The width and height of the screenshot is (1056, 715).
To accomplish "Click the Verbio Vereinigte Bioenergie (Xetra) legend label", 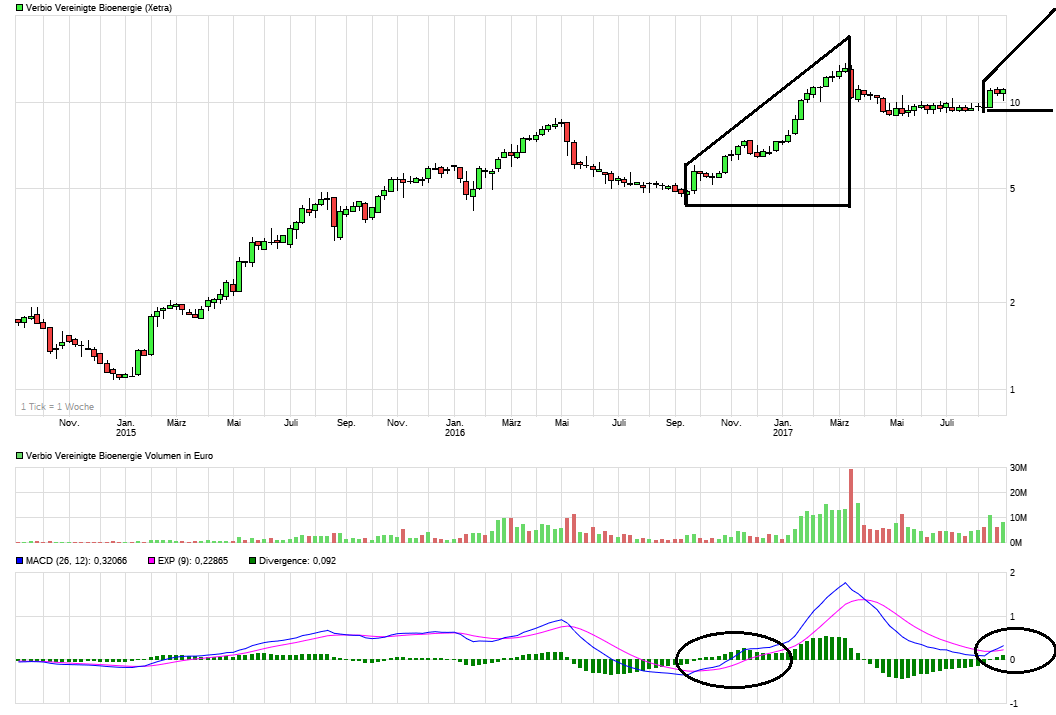I will (98, 8).
